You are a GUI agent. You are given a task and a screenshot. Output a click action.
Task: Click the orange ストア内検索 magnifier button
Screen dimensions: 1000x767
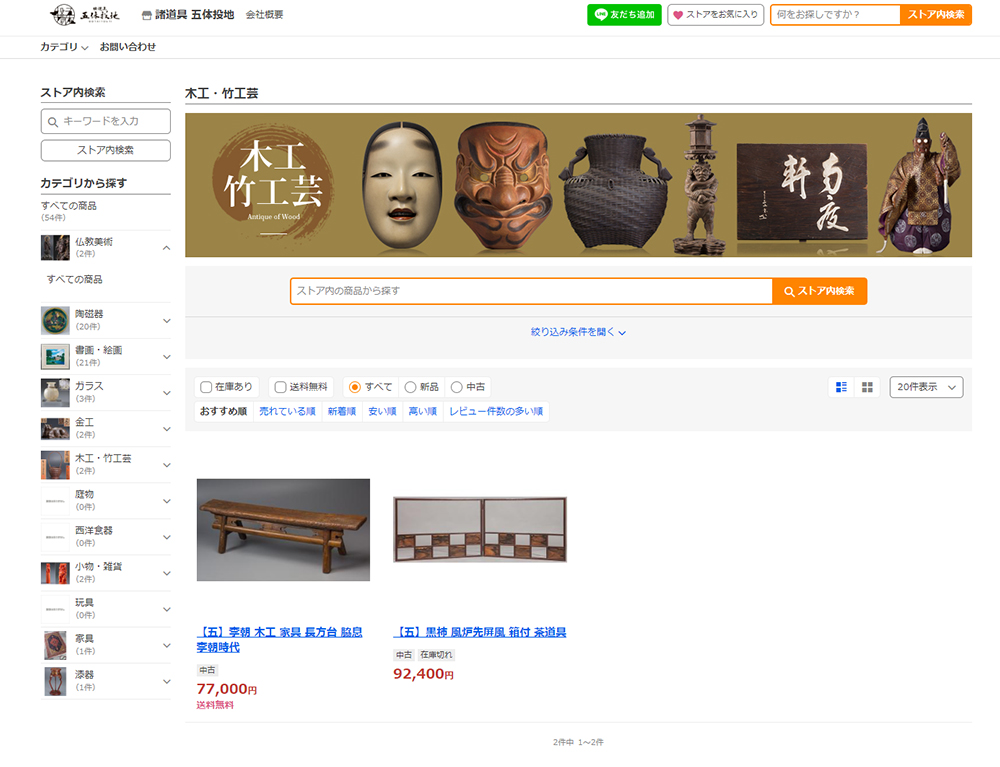(819, 291)
